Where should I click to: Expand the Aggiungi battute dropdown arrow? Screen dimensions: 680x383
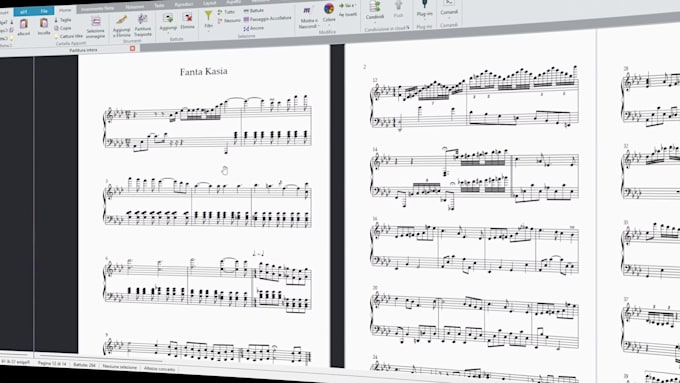[168, 33]
